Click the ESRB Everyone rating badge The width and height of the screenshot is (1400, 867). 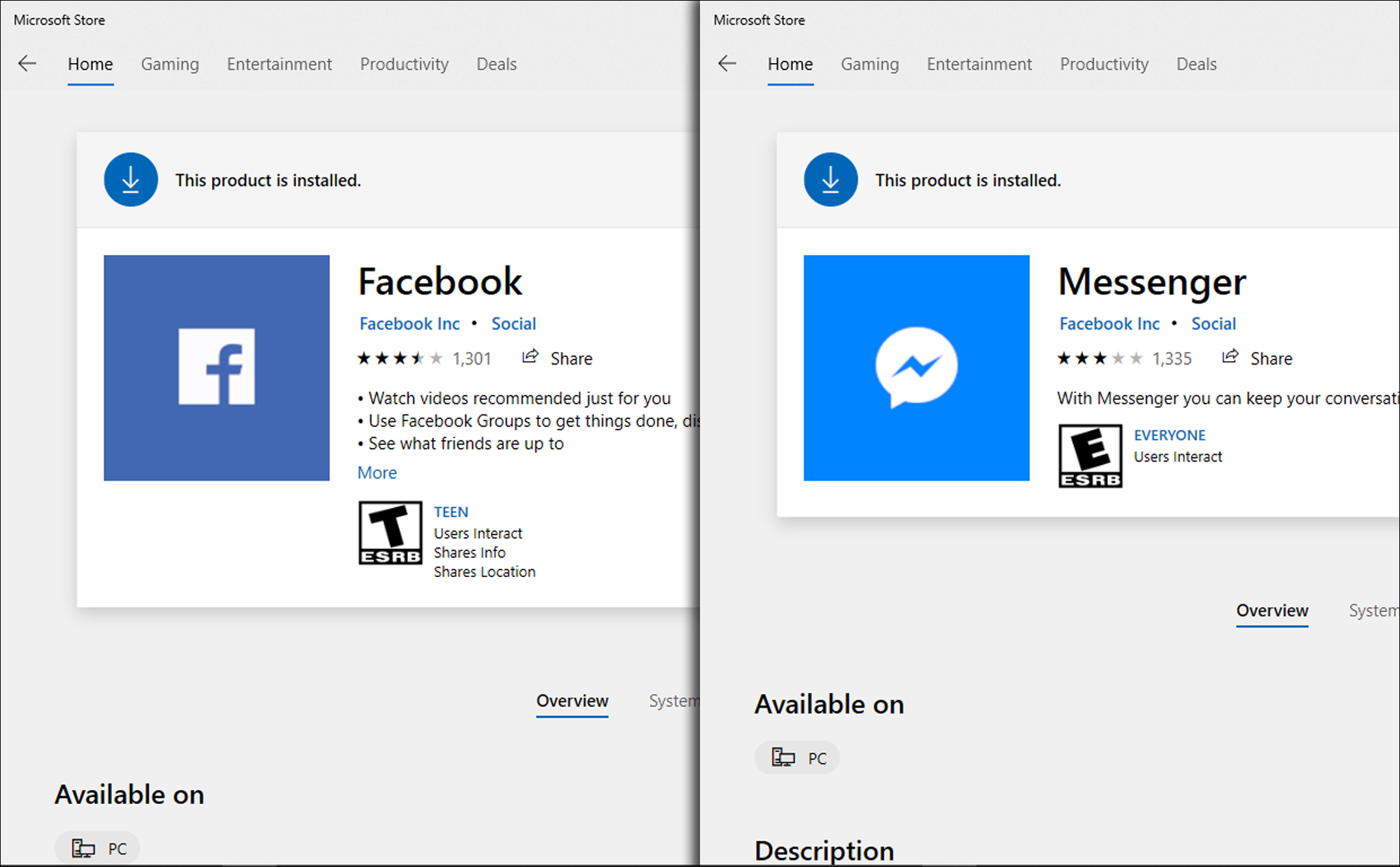[1090, 456]
